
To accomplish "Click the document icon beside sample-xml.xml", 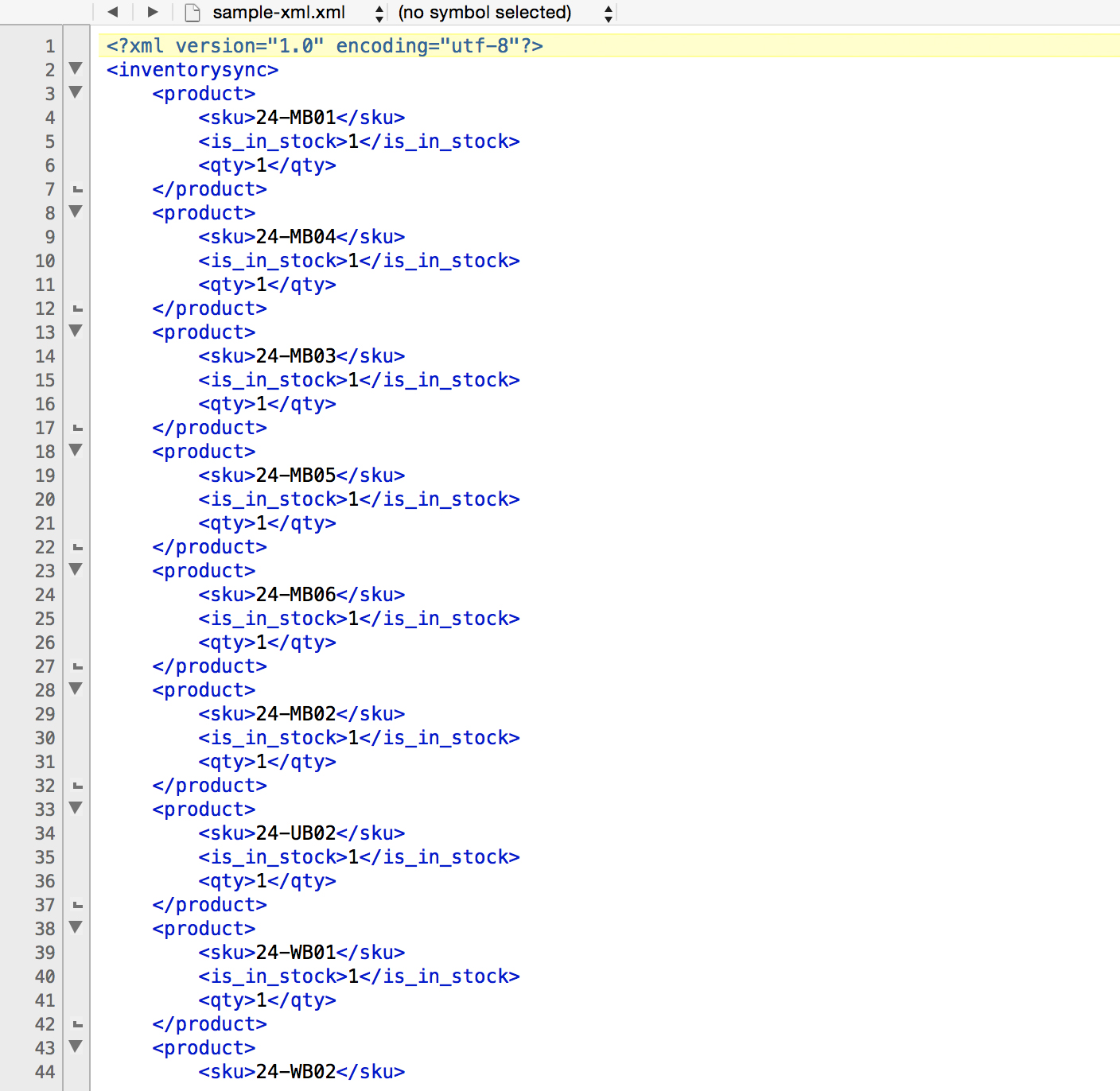I will coord(191,12).
